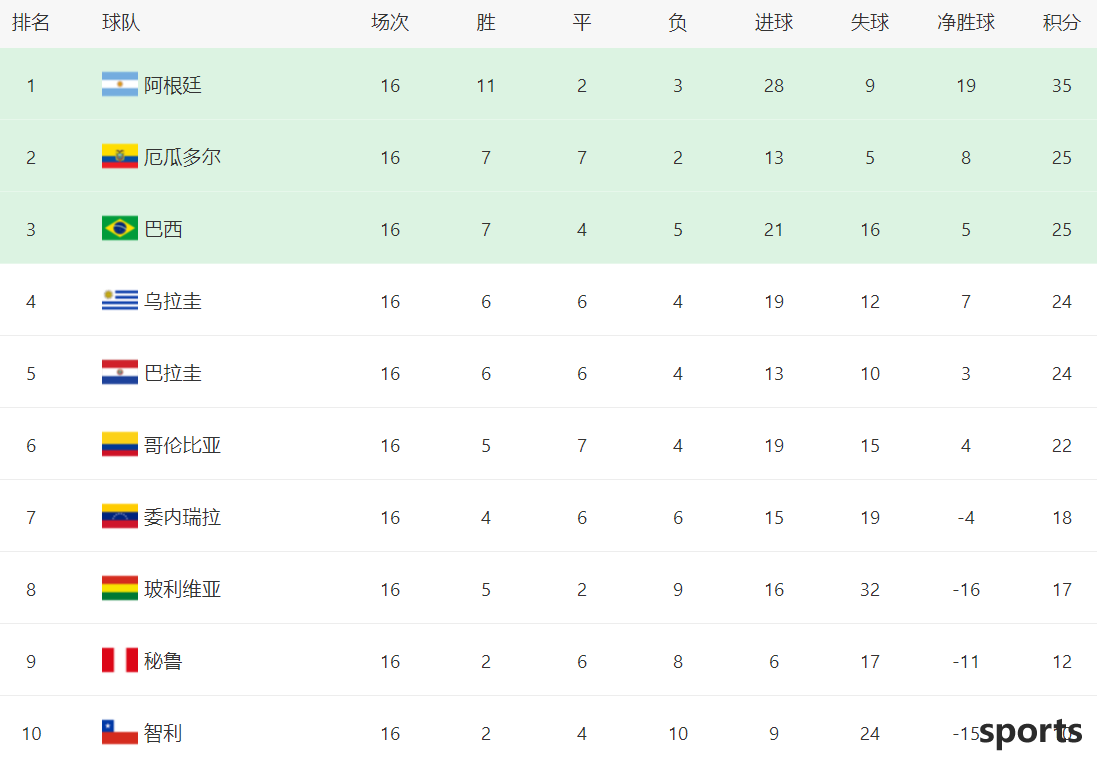
Task: Select the 净胜球 column header
Action: [x=965, y=23]
